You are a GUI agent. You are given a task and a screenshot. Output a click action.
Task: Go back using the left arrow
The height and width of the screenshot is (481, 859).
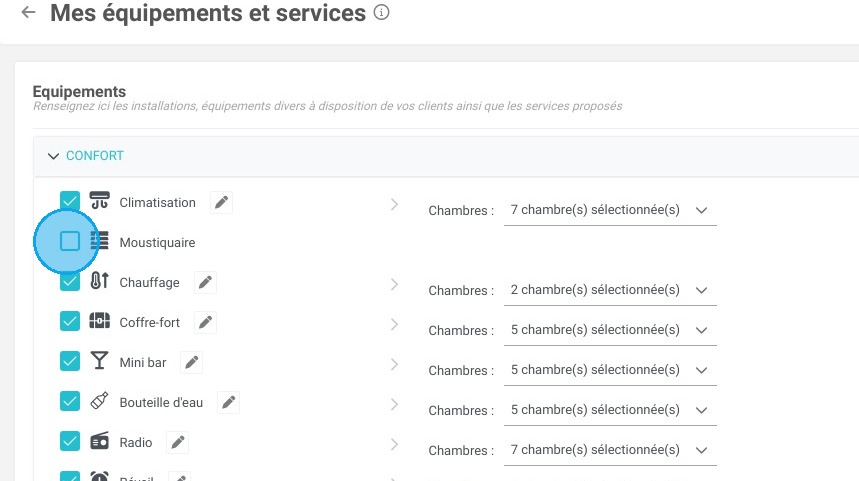pos(28,12)
